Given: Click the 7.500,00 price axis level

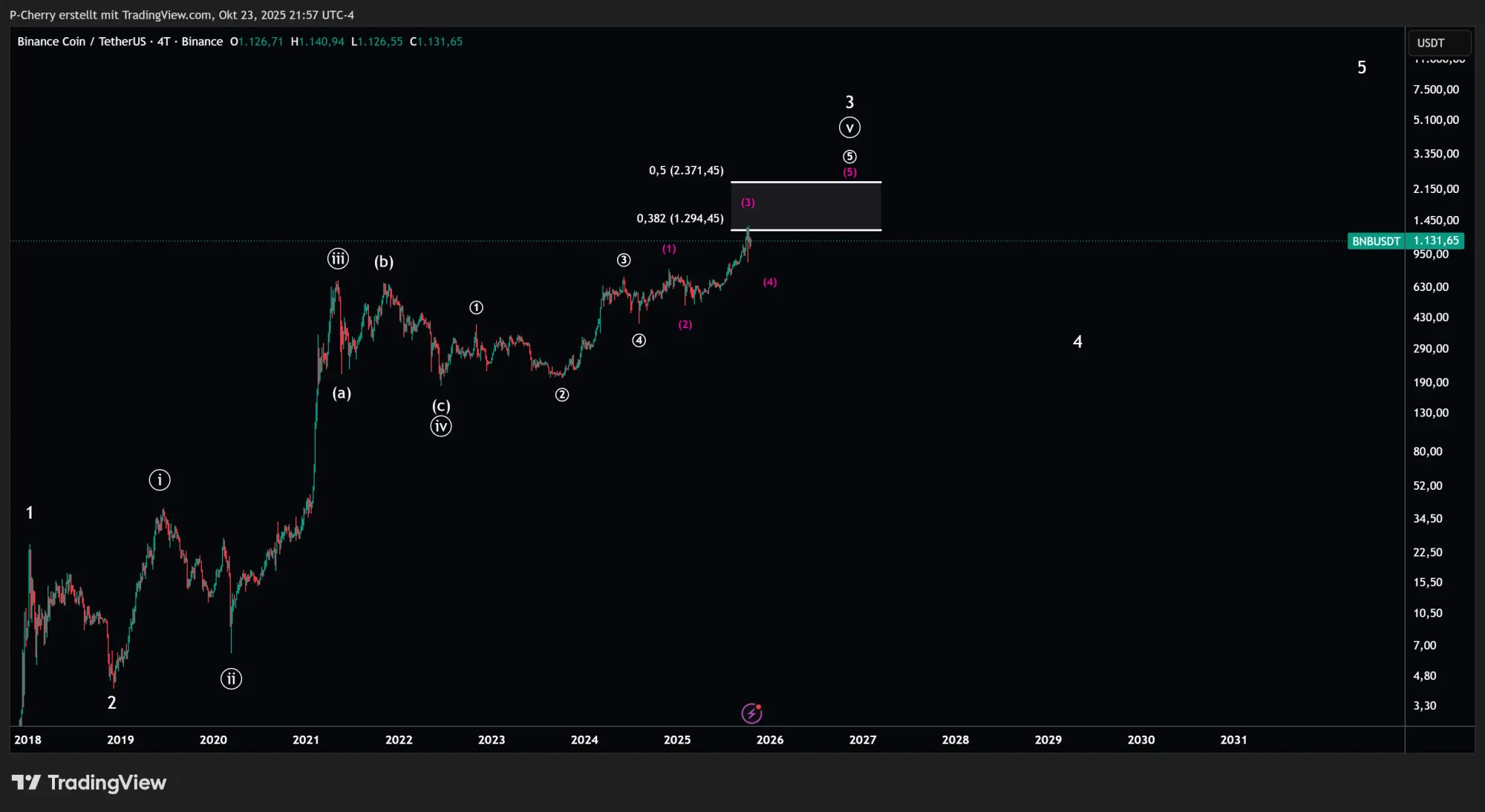Looking at the screenshot, I should pyautogui.click(x=1436, y=89).
